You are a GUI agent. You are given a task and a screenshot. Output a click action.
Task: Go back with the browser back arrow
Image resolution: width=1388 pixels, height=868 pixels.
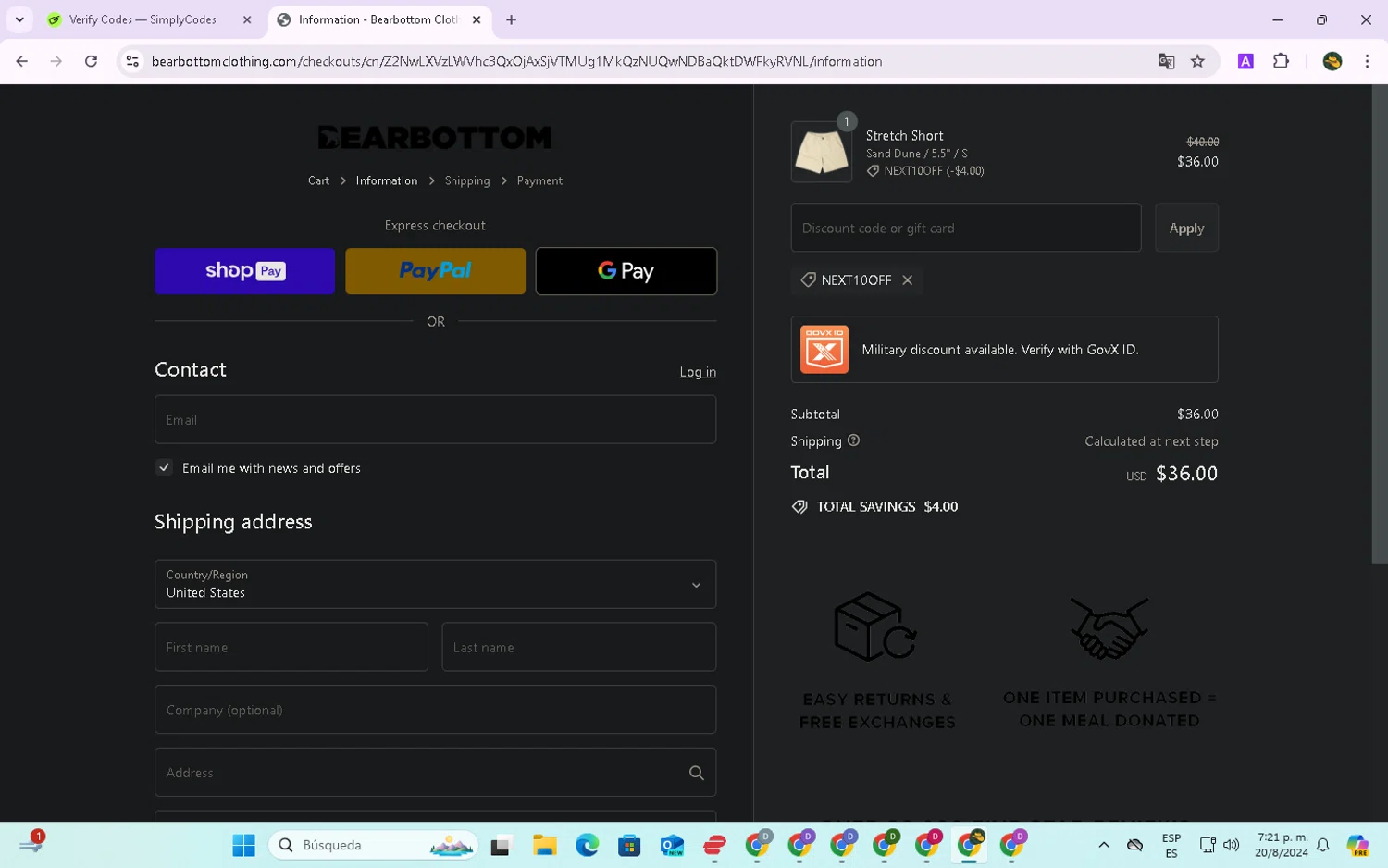(x=22, y=61)
